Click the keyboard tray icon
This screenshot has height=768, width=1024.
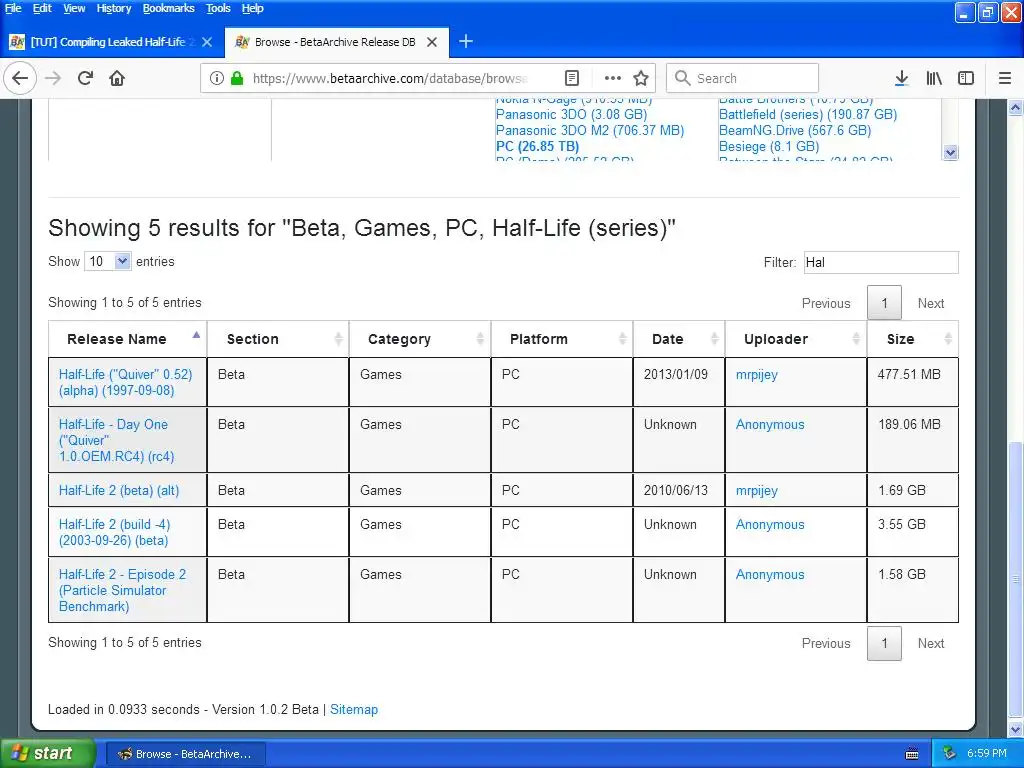point(912,754)
